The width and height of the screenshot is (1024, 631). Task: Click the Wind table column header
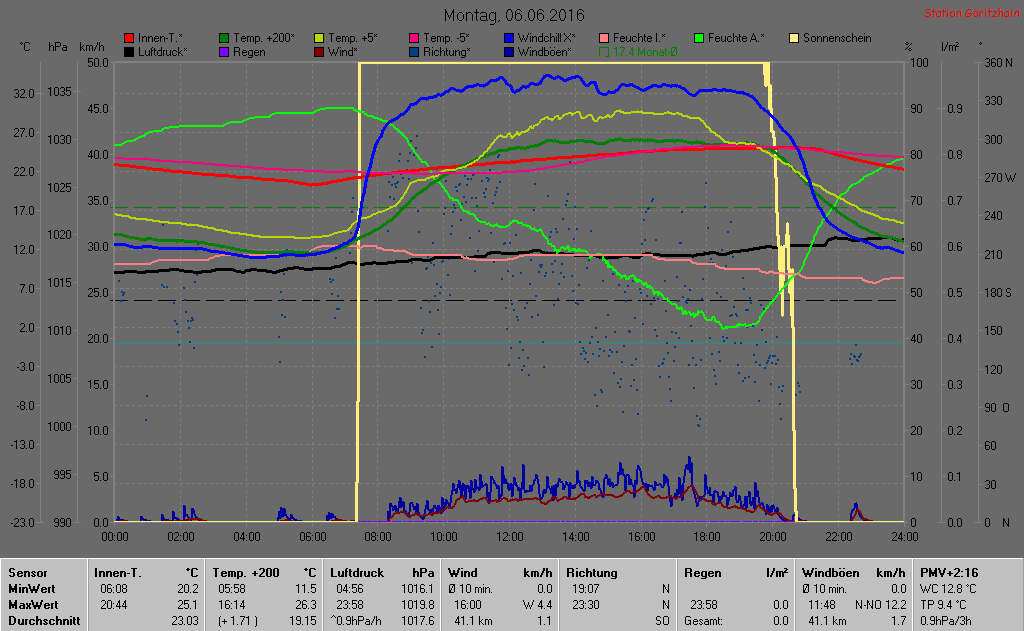(x=463, y=573)
